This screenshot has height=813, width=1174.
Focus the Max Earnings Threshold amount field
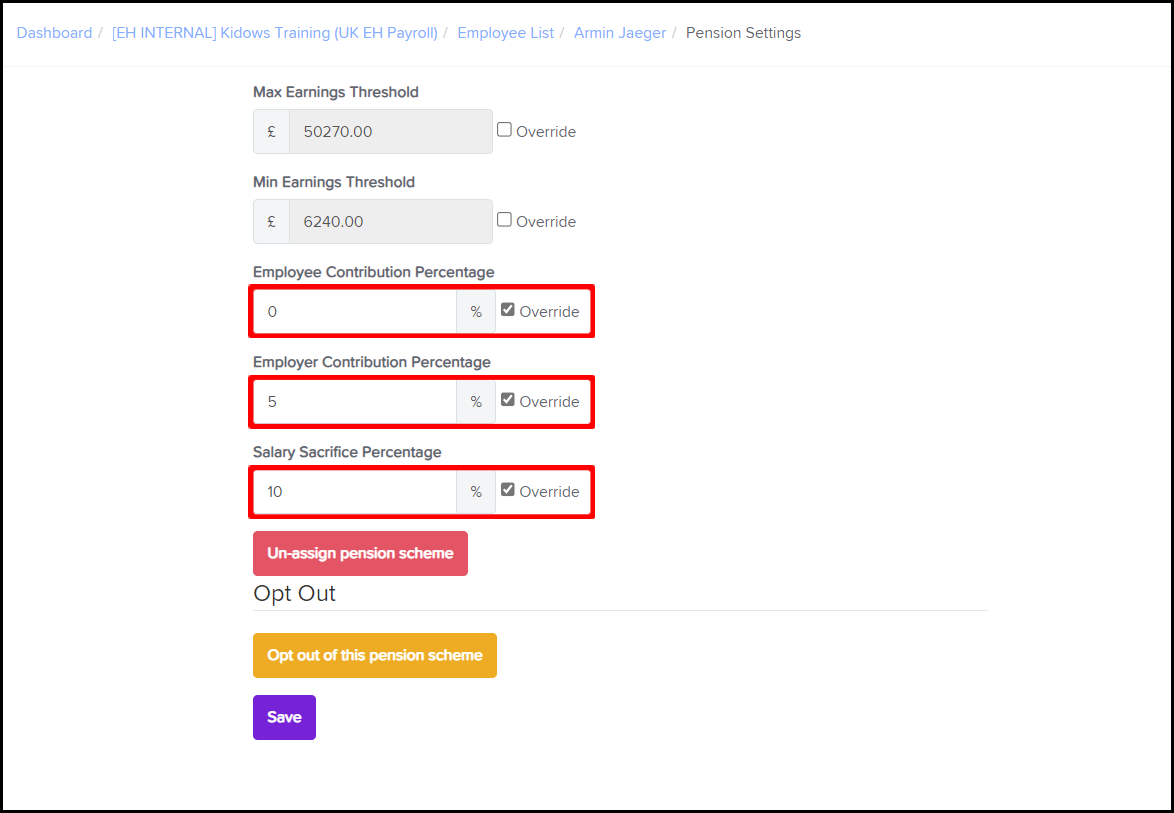coord(390,132)
